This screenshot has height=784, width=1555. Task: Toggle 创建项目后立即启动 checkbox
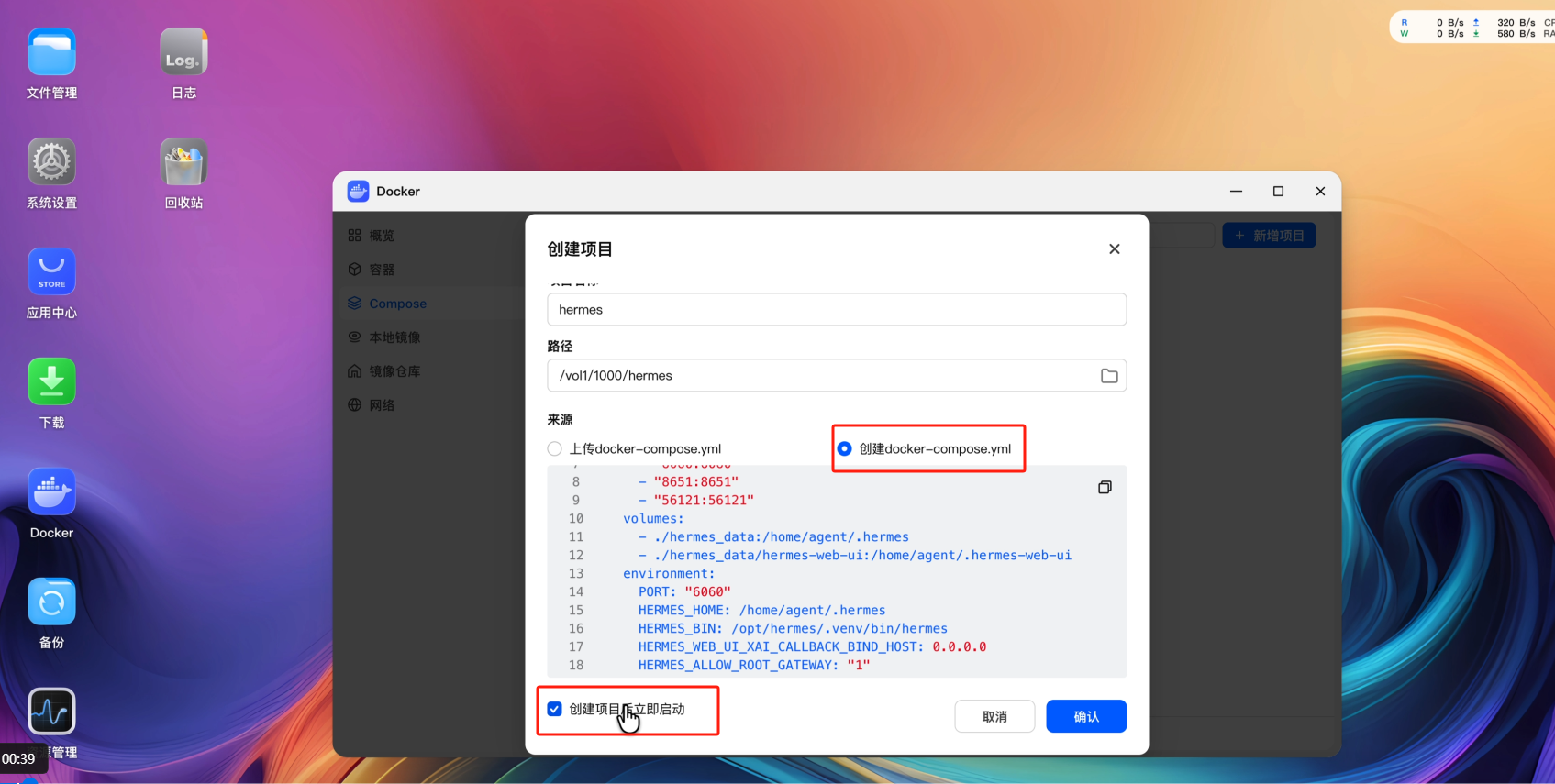[x=554, y=709]
